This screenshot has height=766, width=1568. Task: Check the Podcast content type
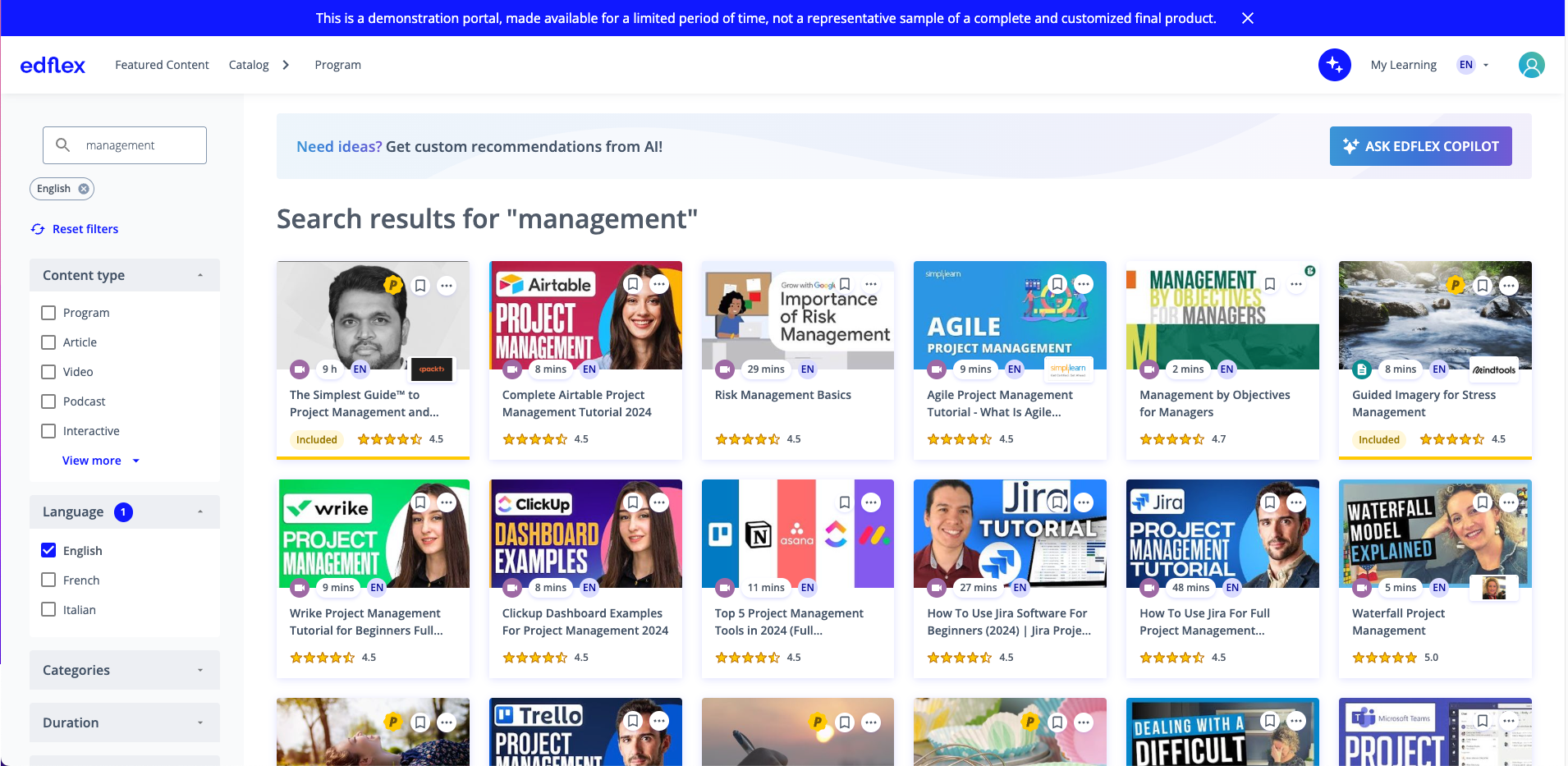click(48, 401)
